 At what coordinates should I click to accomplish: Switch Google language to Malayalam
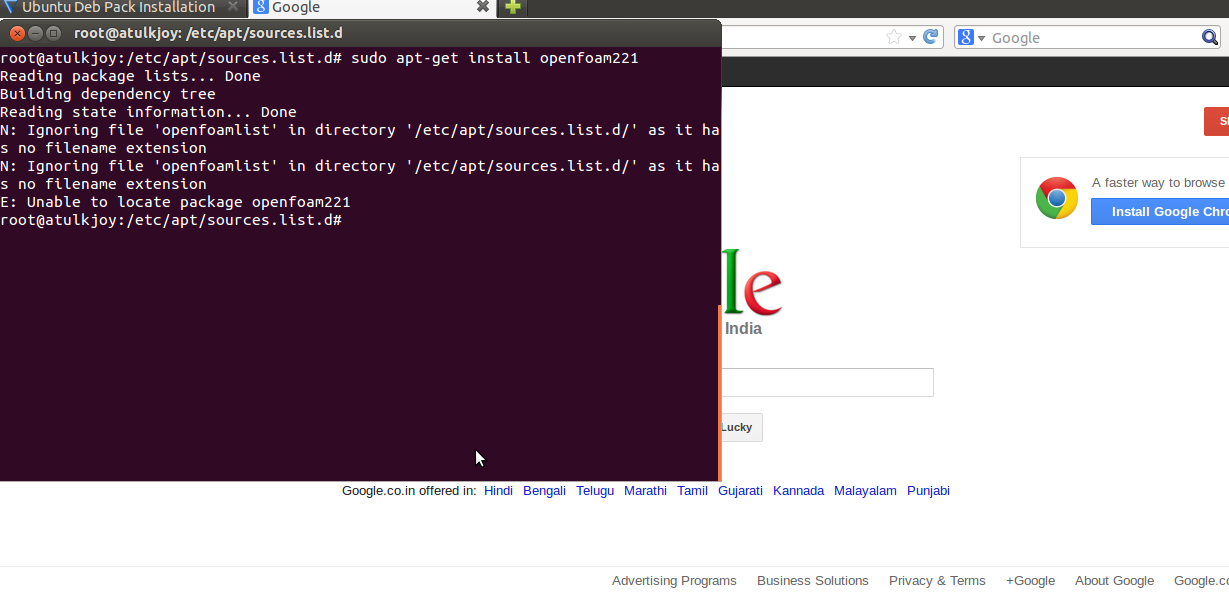click(865, 491)
